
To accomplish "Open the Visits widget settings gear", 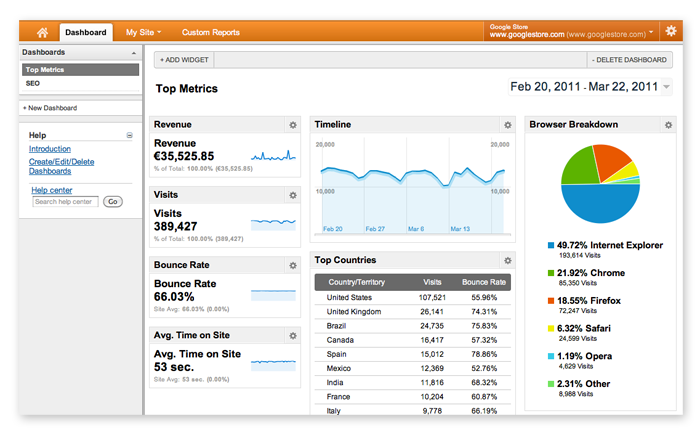I will coord(293,195).
